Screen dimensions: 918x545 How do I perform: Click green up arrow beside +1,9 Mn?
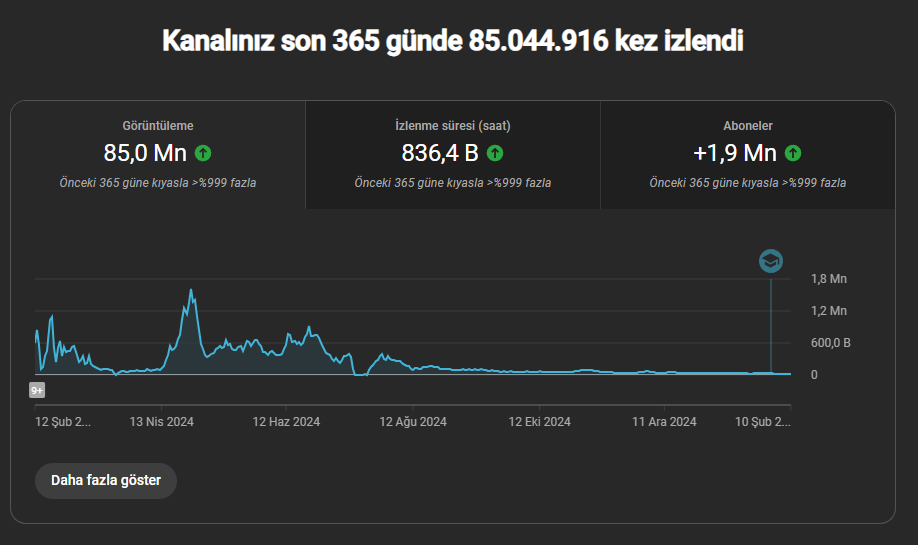(793, 153)
